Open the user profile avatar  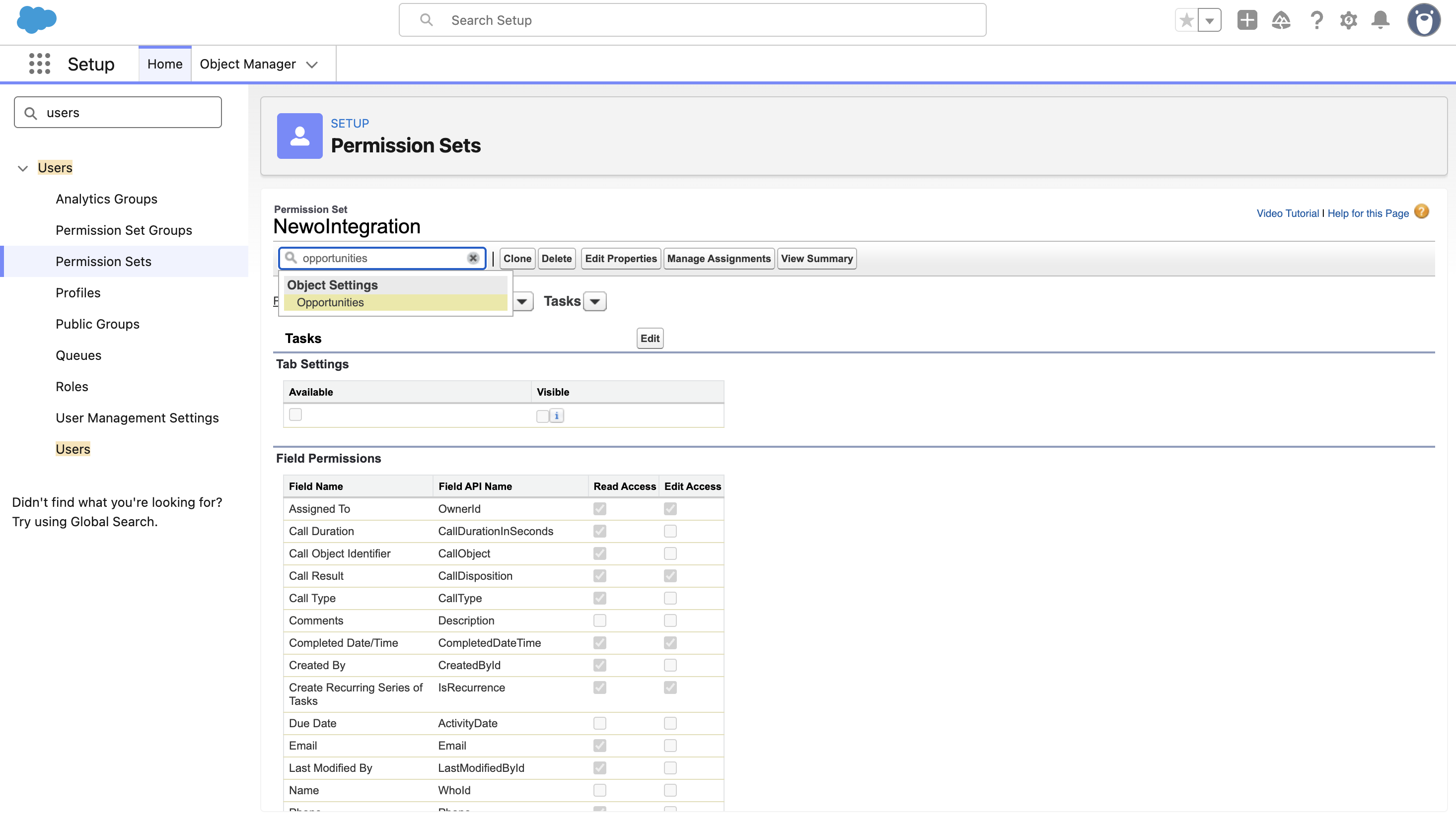point(1424,20)
